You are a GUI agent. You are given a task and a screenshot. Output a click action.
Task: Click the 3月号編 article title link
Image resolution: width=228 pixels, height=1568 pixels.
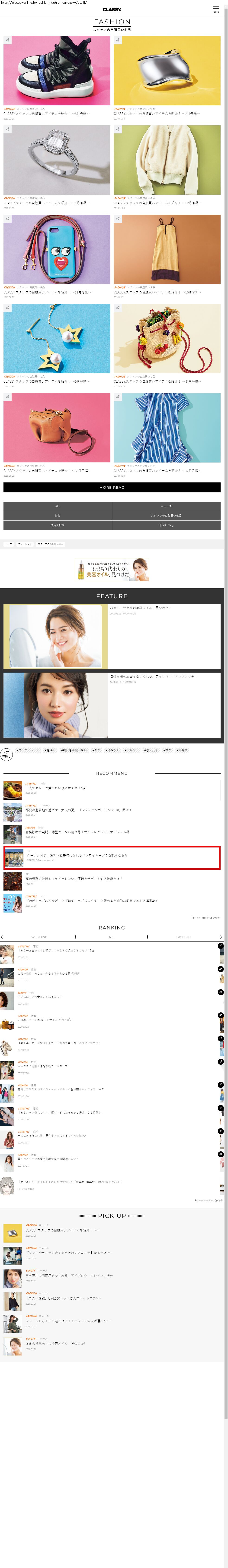[x=46, y=114]
